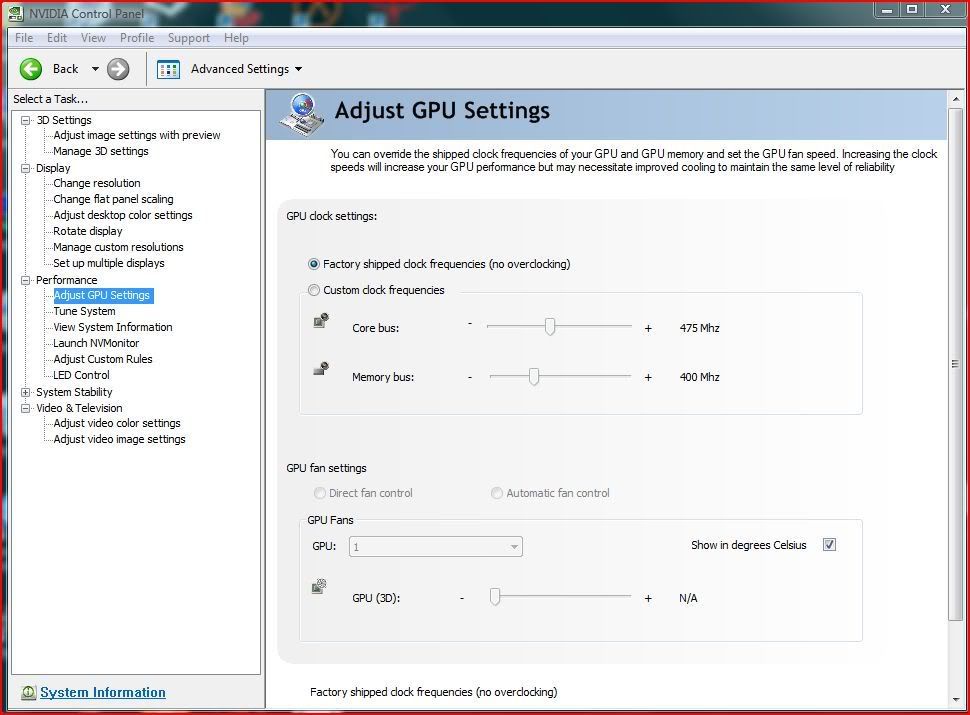Image resolution: width=970 pixels, height=715 pixels.
Task: Click the vertical scrollbar thumb
Action: 956,364
